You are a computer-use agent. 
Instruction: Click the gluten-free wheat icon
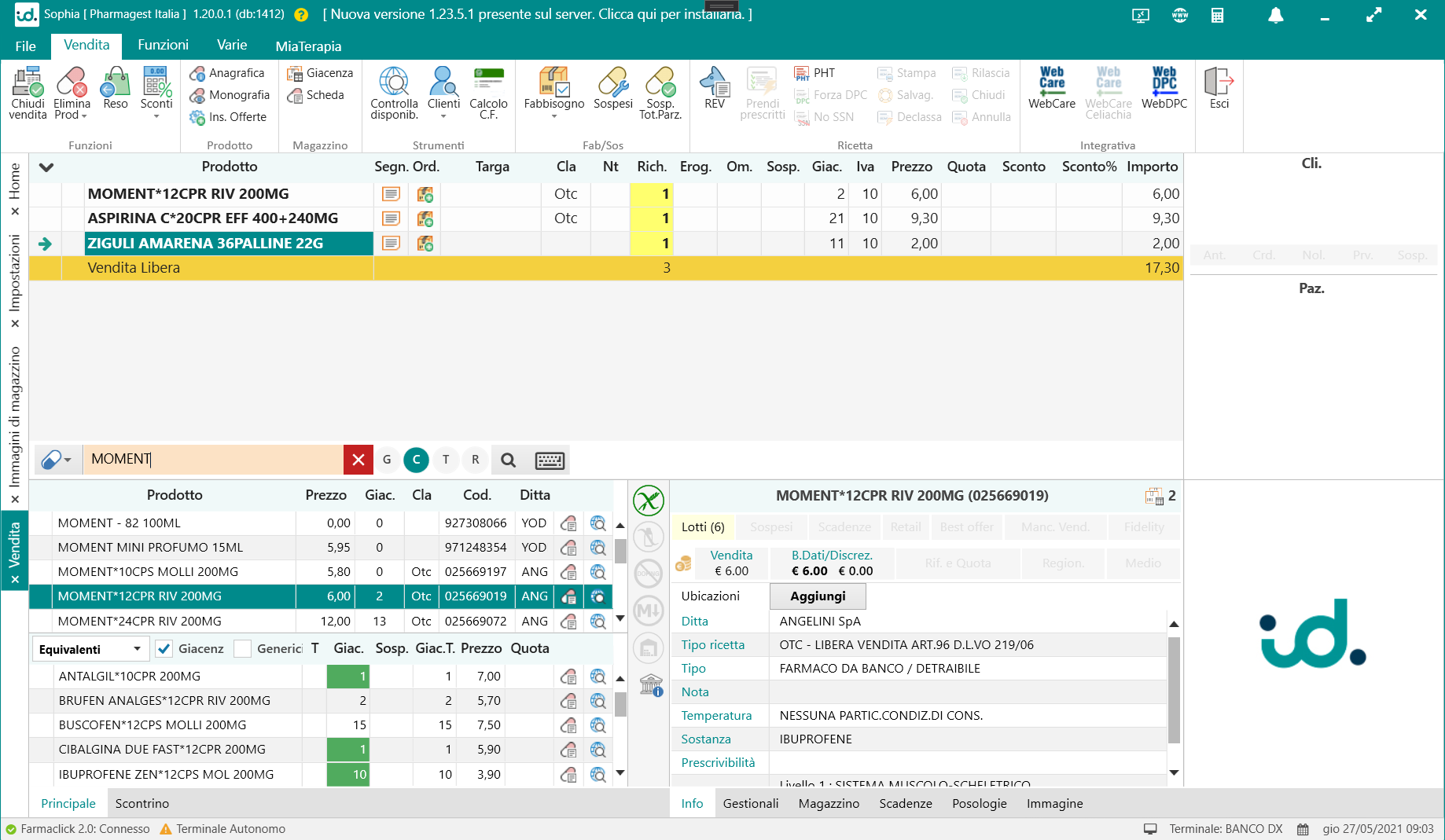pyautogui.click(x=649, y=501)
